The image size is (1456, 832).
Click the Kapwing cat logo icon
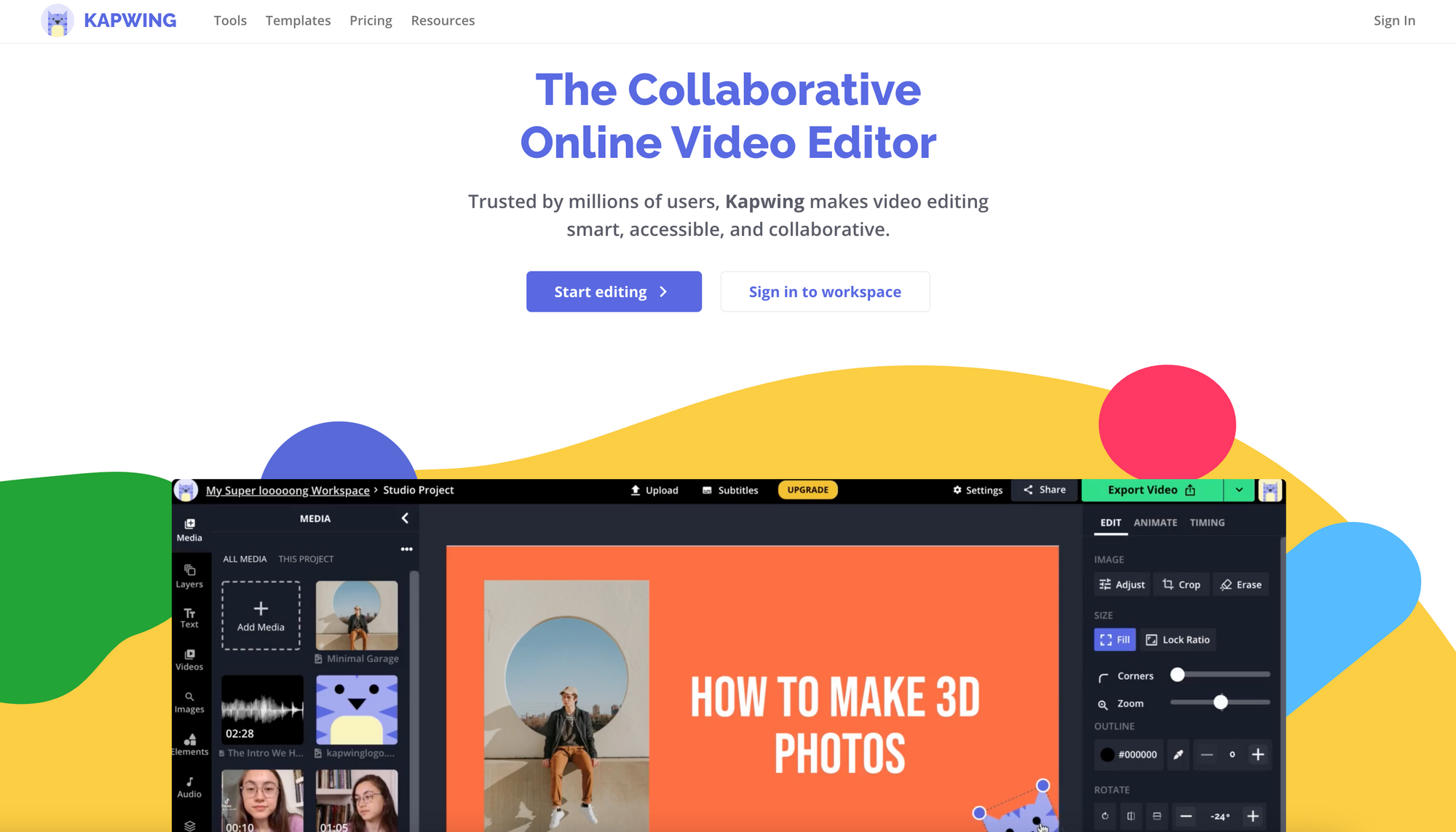point(58,20)
